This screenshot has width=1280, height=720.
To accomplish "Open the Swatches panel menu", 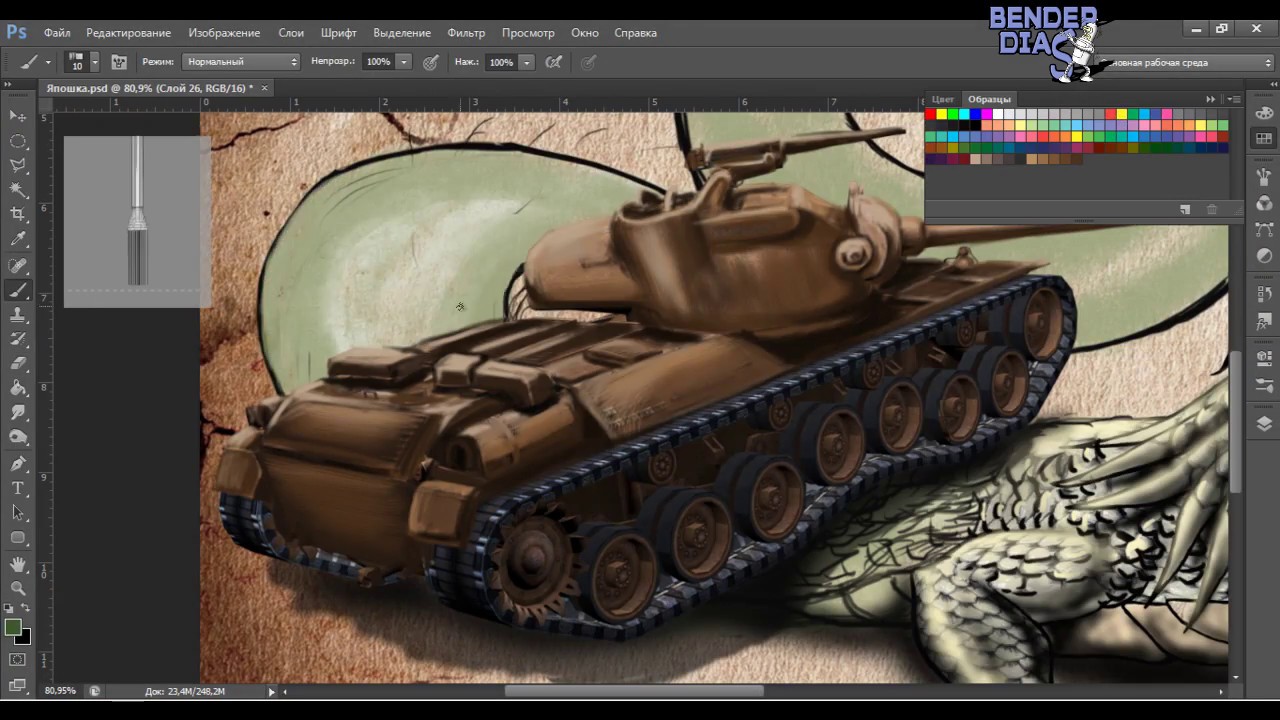I will click(x=1235, y=99).
